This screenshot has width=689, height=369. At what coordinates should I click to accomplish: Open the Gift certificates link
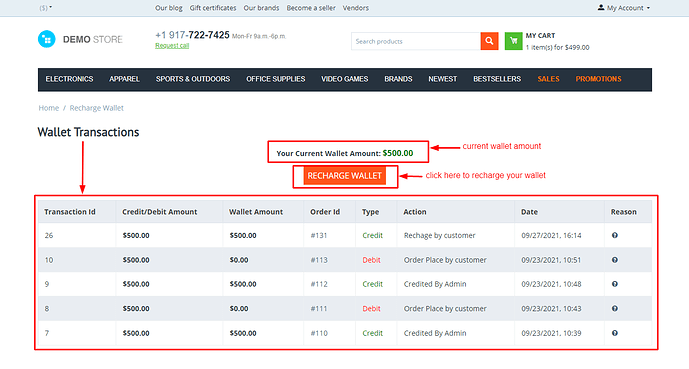[x=213, y=8]
